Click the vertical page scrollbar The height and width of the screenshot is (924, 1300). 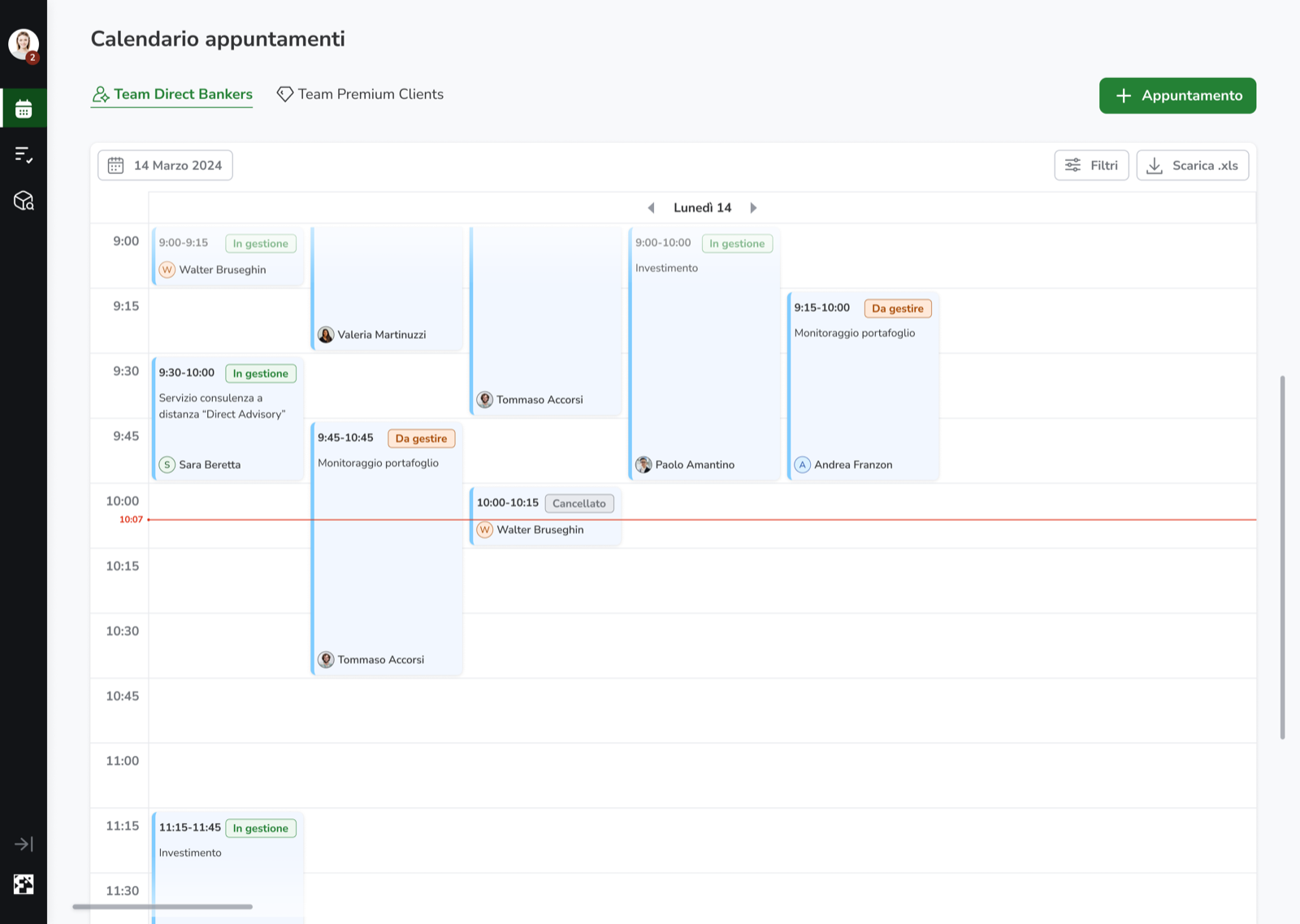[x=1283, y=557]
